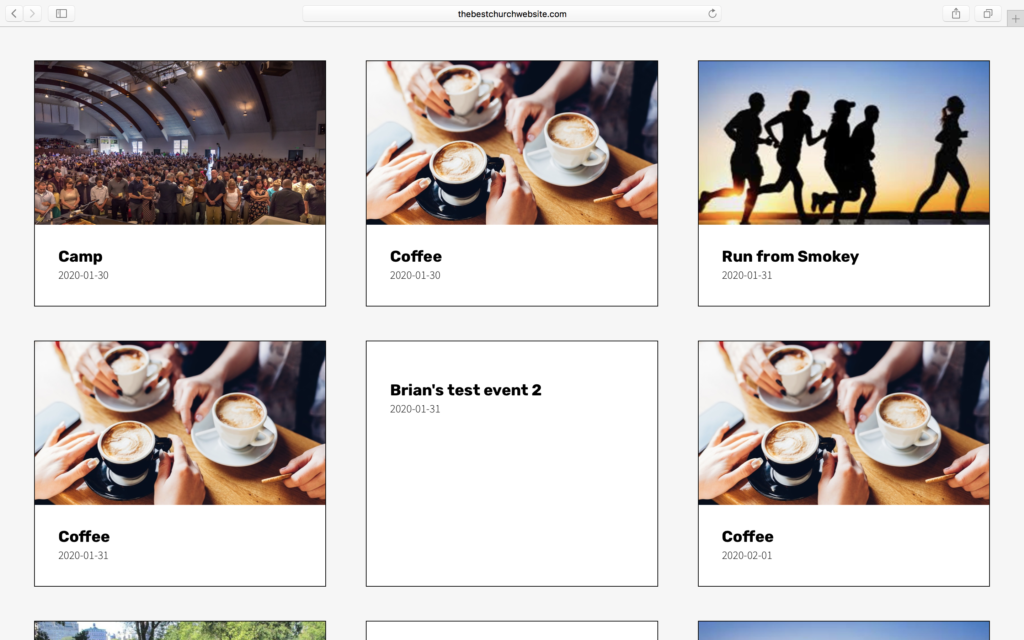Screen dimensions: 1024x640
Task: Select the Coffee title dated 2020-01-30
Action: [415, 256]
